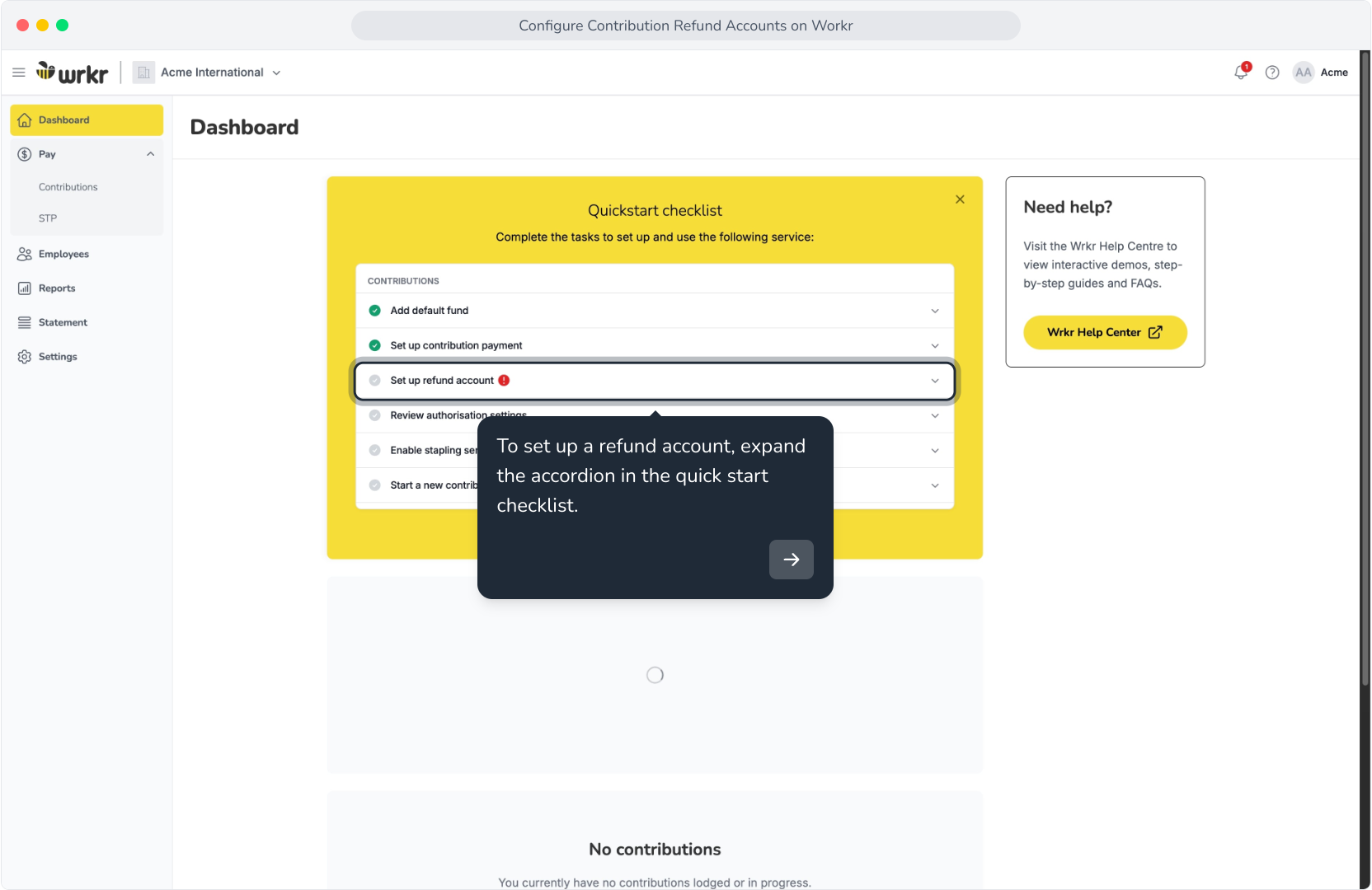1372x890 pixels.
Task: Click the red alert icon beside refund account
Action: (504, 381)
